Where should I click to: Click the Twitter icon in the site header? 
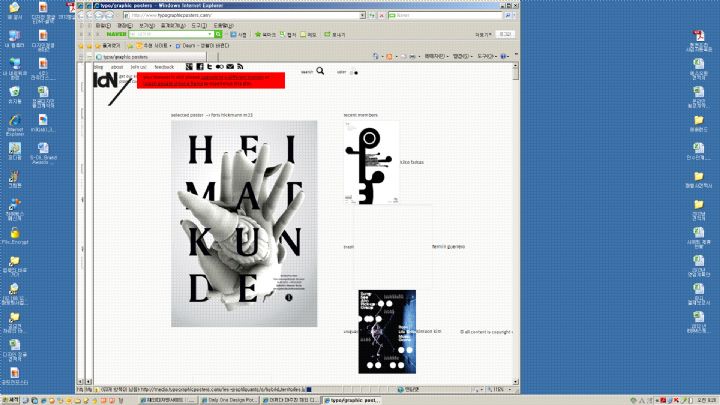pyautogui.click(x=209, y=67)
